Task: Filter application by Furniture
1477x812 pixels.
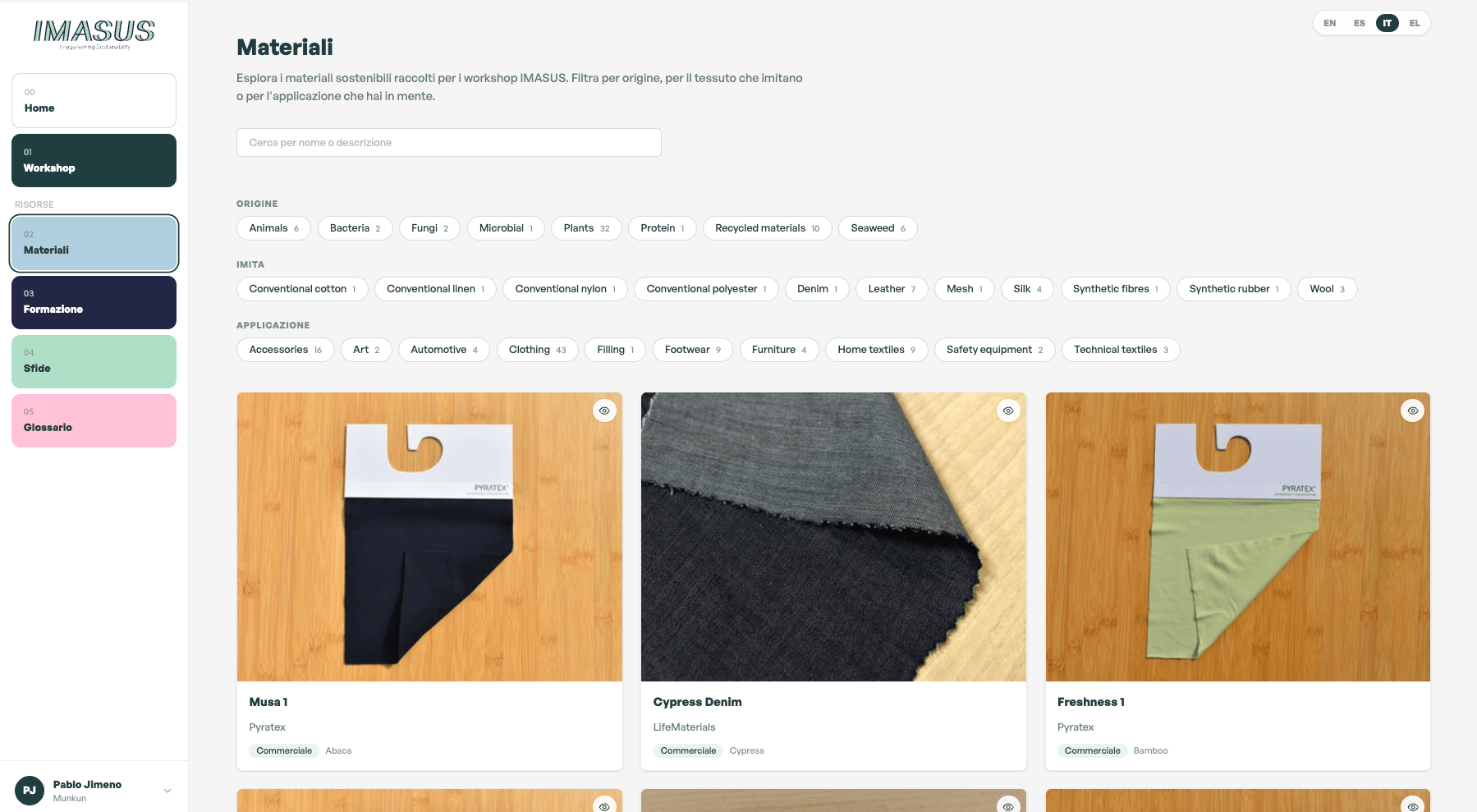Action: [779, 350]
